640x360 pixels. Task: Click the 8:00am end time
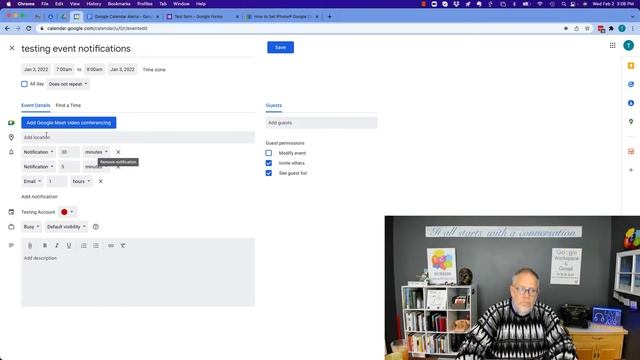(95, 69)
